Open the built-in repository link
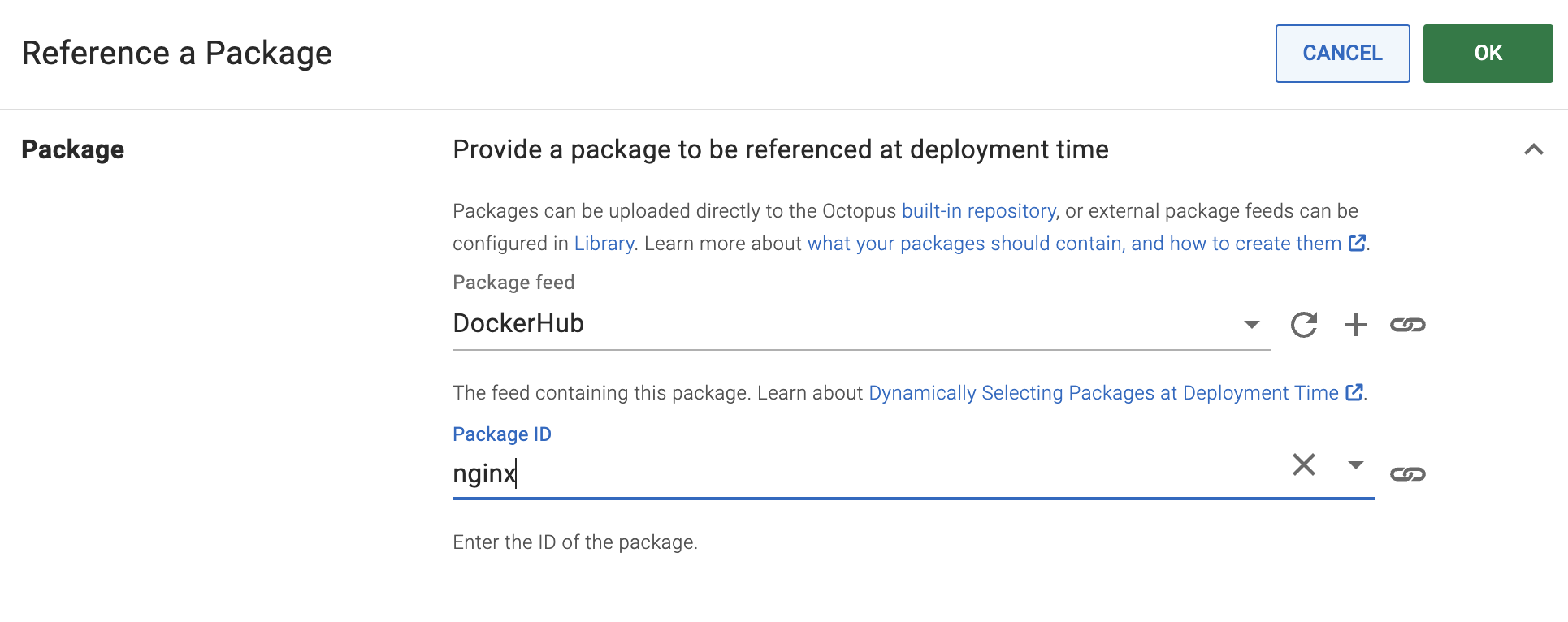This screenshot has height=622, width=1568. click(x=978, y=210)
